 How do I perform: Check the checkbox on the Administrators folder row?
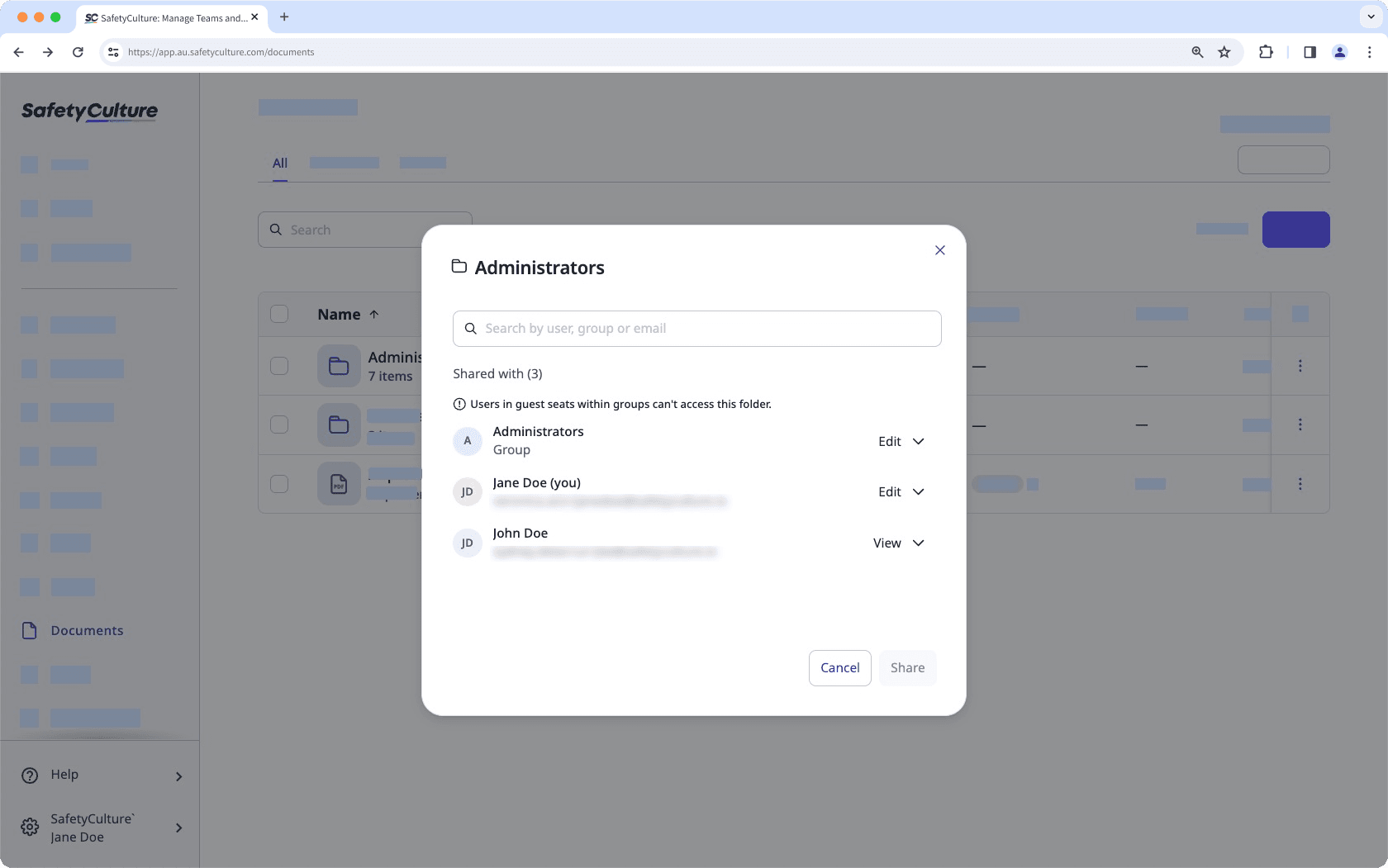click(278, 366)
